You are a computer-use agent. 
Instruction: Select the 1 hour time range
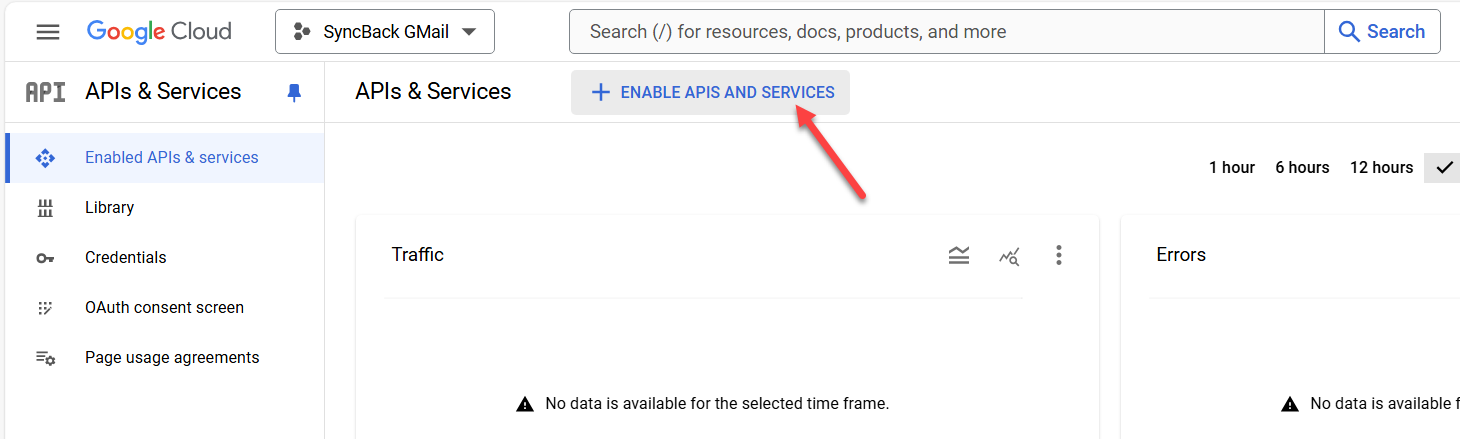tap(1232, 168)
